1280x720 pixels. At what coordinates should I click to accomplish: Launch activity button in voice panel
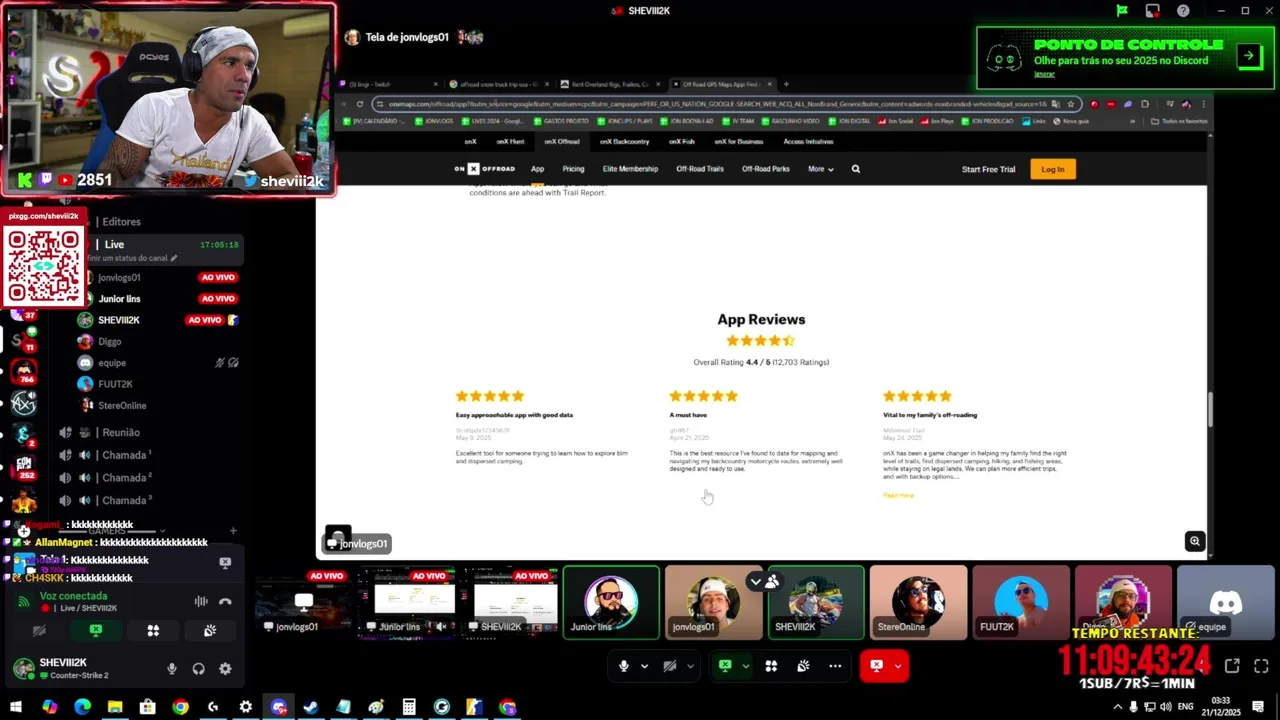click(153, 631)
